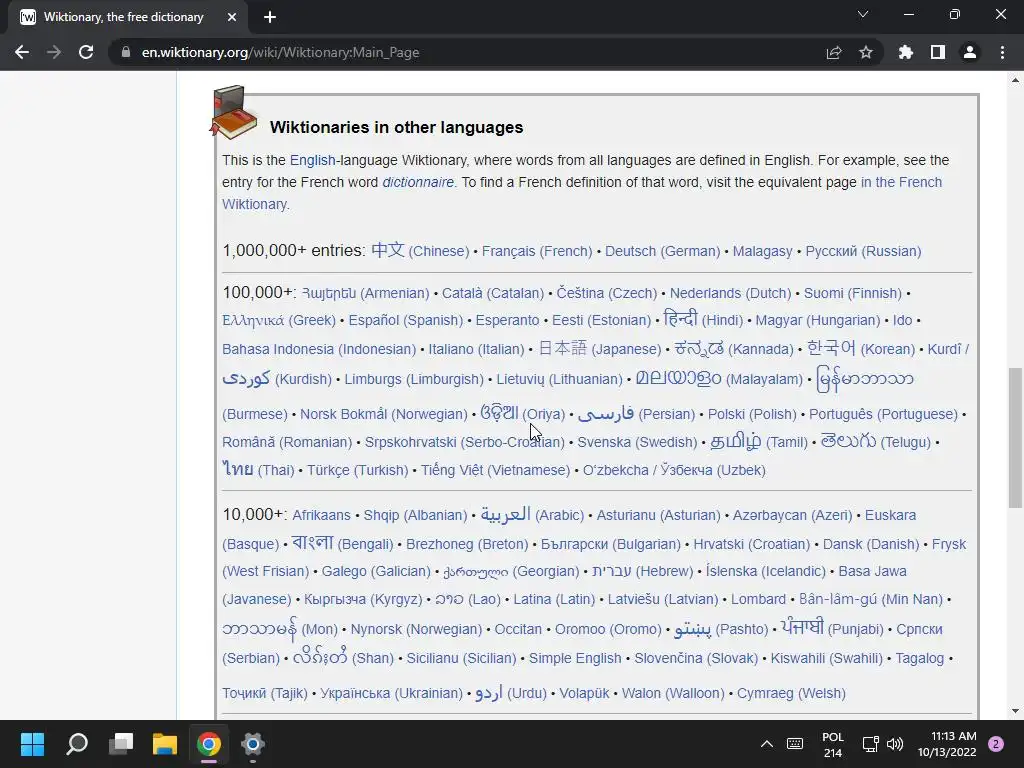
Task: Open the Türkçe (Turkish) link
Action: click(x=357, y=471)
